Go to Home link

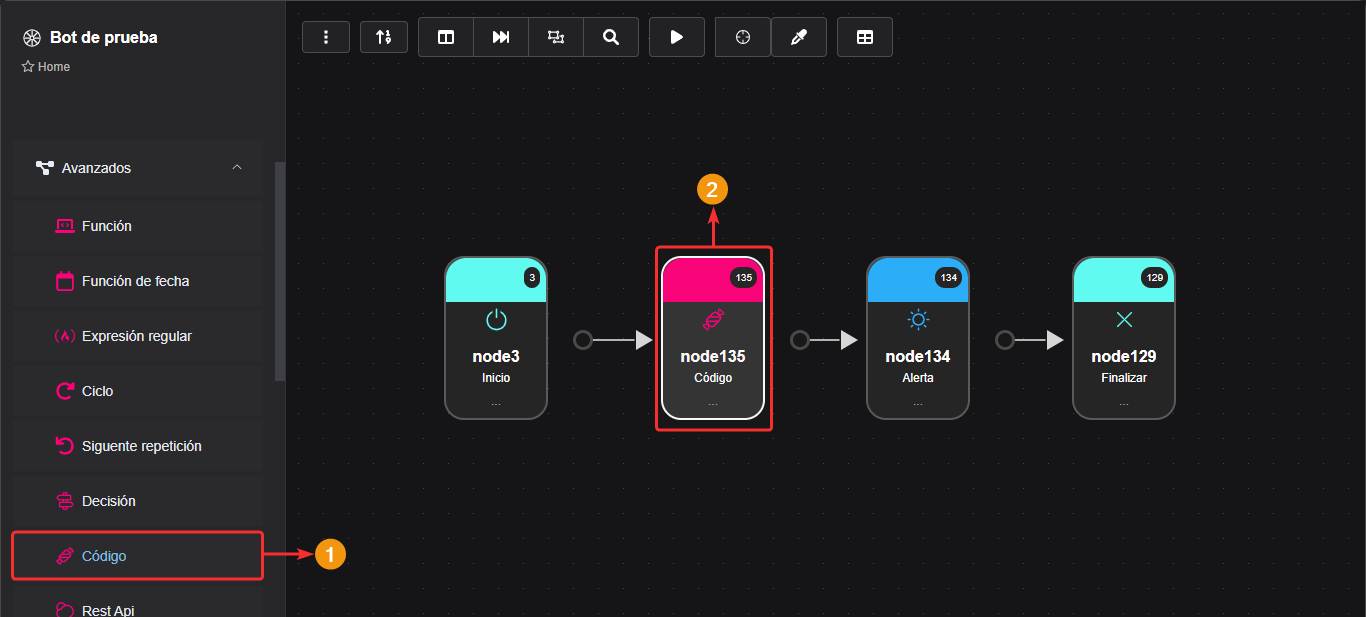click(x=54, y=67)
